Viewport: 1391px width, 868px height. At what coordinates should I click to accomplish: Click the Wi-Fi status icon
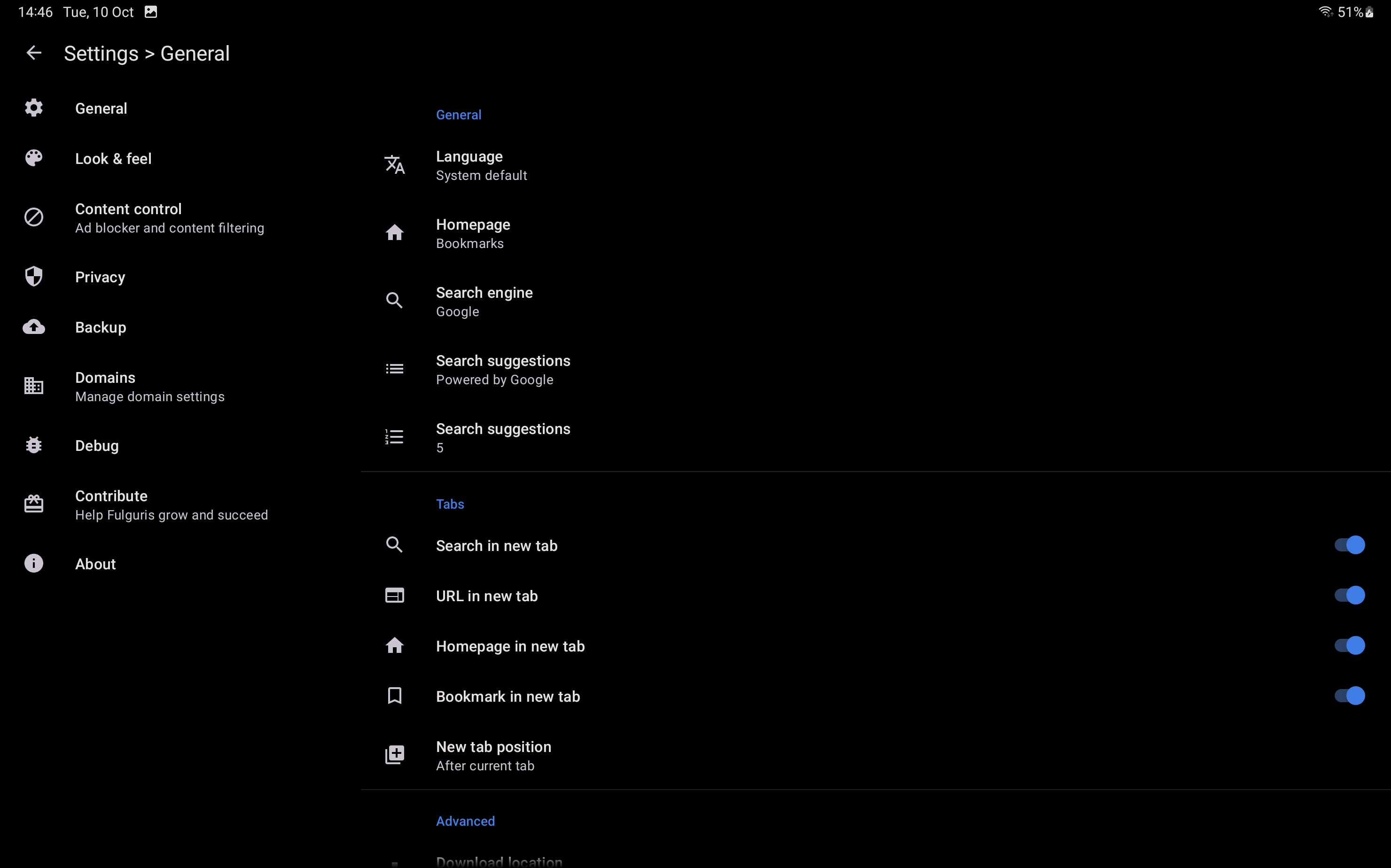pos(1326,12)
